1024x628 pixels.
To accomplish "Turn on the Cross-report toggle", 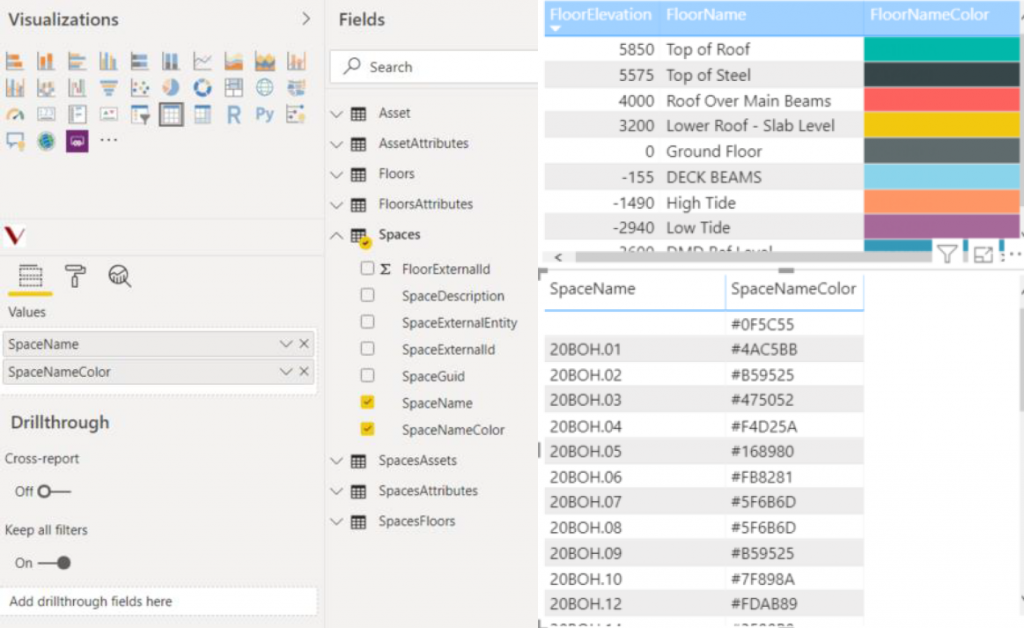I will pyautogui.click(x=54, y=491).
